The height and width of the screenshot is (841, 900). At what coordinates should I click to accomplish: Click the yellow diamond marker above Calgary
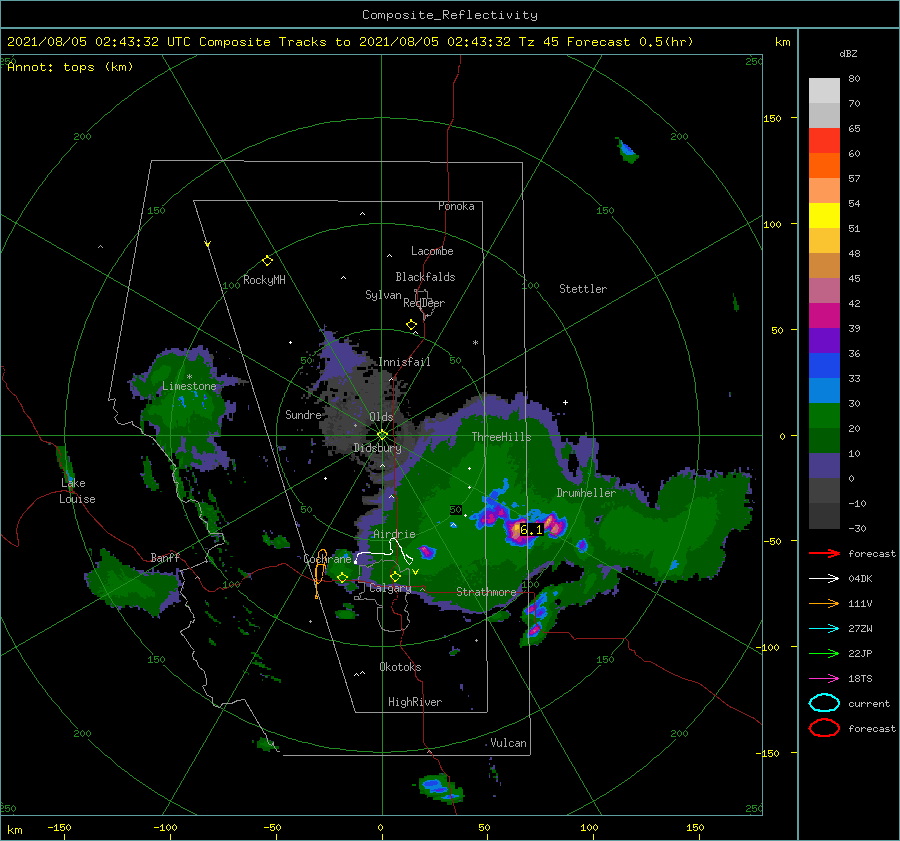(395, 576)
